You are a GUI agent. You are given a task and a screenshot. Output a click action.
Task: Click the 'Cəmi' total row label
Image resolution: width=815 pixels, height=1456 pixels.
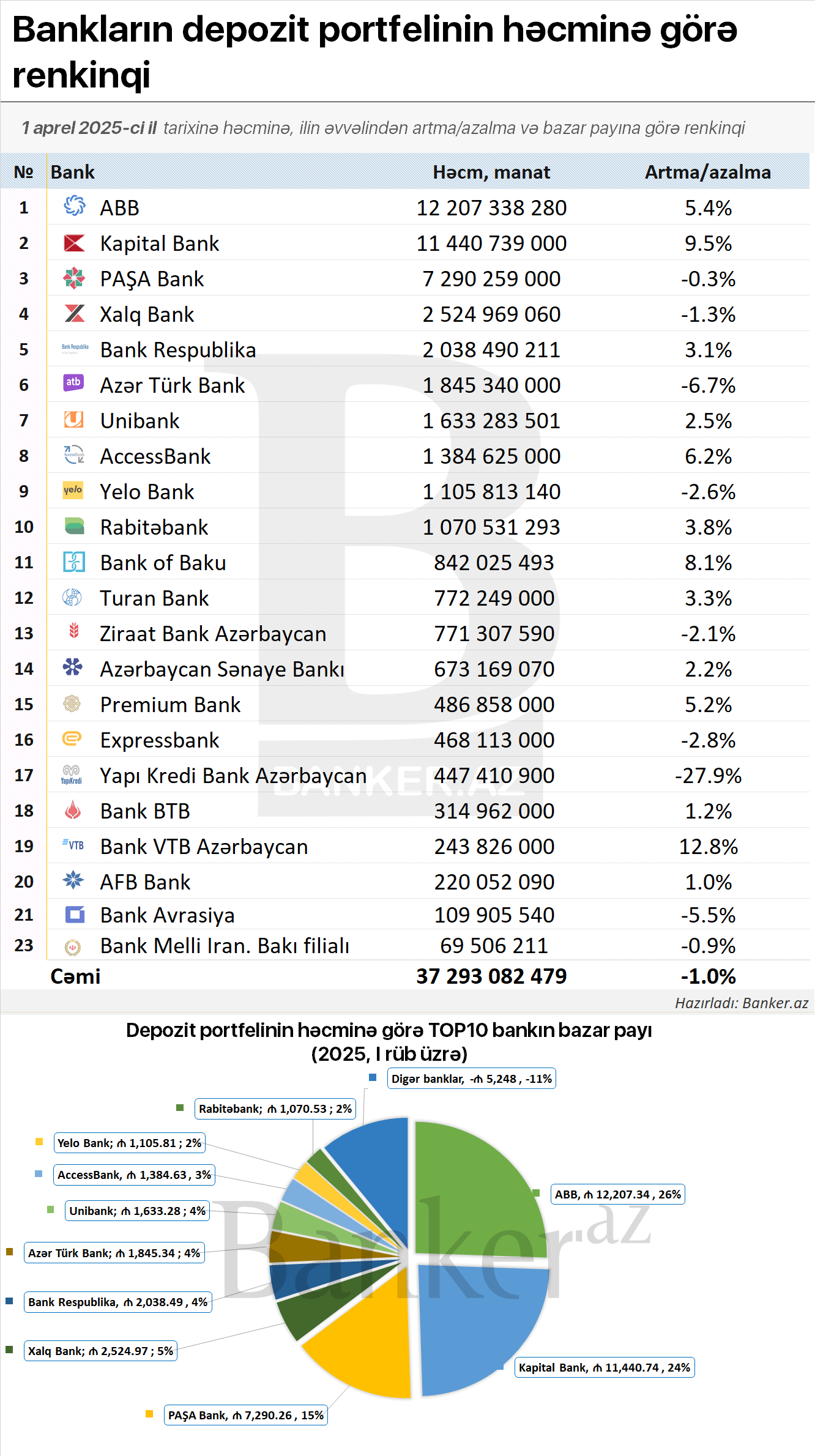pyautogui.click(x=75, y=976)
